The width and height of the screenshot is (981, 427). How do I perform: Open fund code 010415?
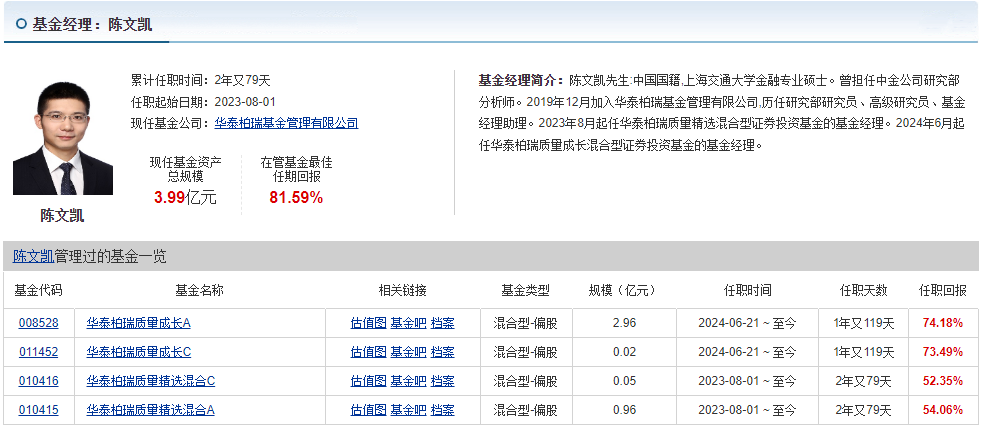click(38, 410)
